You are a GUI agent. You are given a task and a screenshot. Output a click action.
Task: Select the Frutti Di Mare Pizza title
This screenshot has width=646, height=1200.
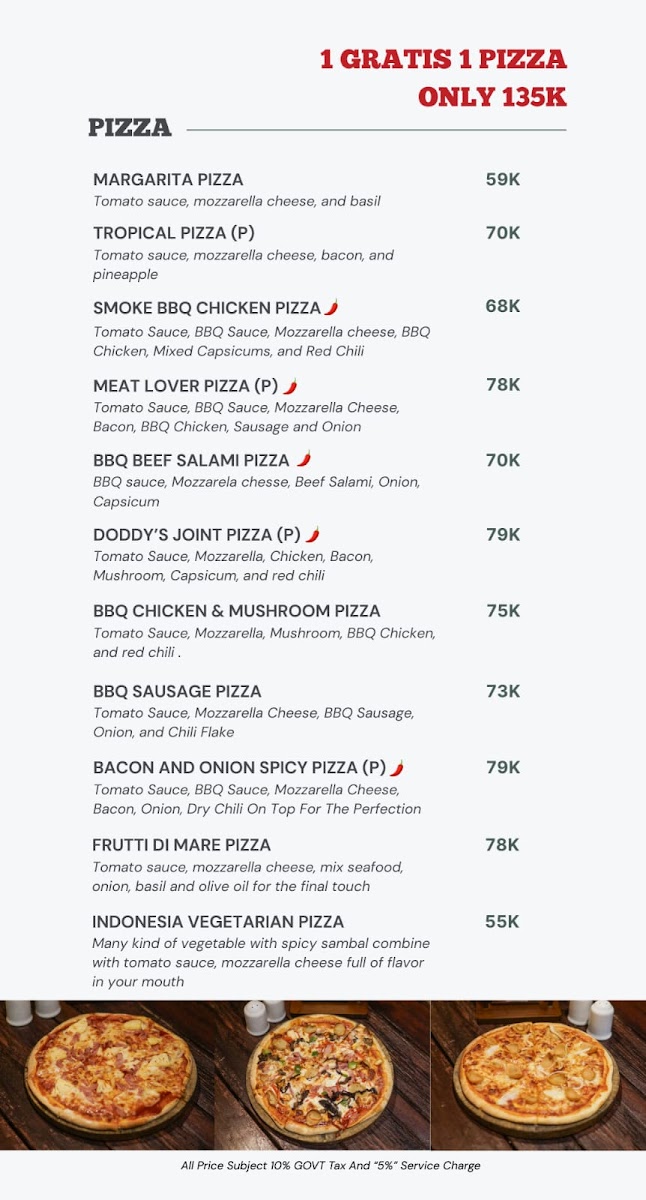[182, 845]
